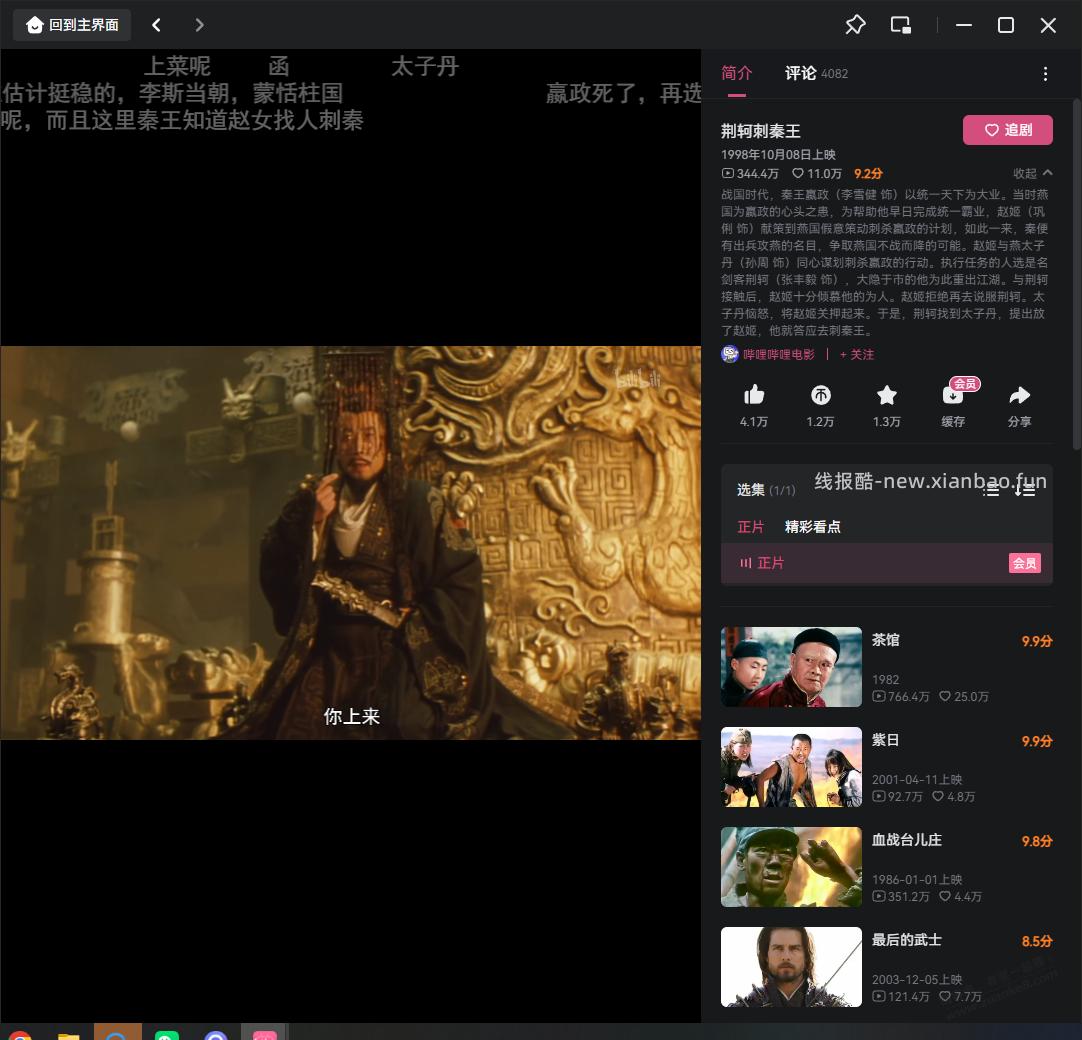Toggle the episode list view icon
The height and width of the screenshot is (1040, 1082).
coord(992,490)
